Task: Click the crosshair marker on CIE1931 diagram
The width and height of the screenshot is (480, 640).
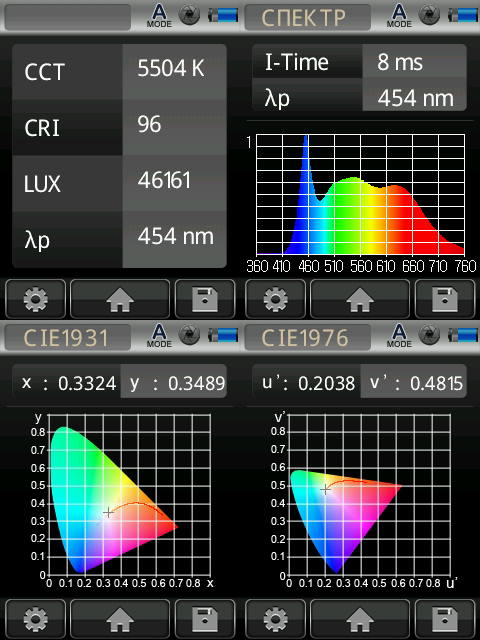Action: (108, 513)
